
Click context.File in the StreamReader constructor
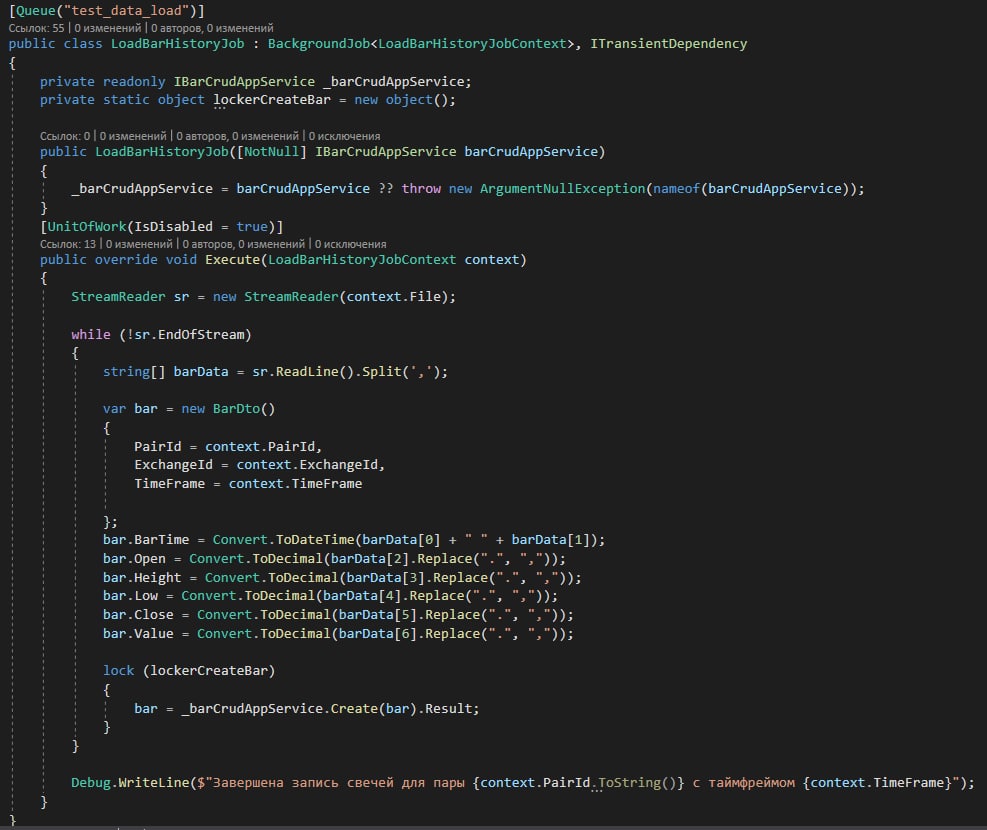coord(393,296)
